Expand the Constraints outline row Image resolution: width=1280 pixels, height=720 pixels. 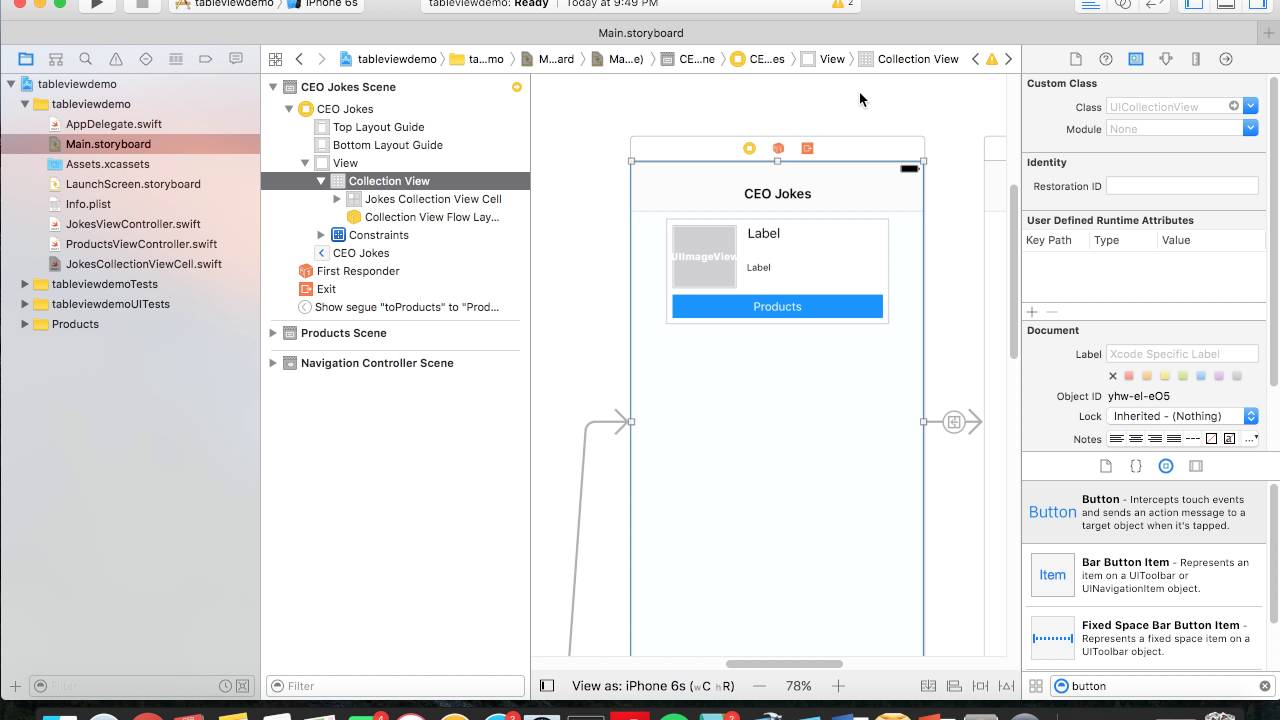[321, 235]
